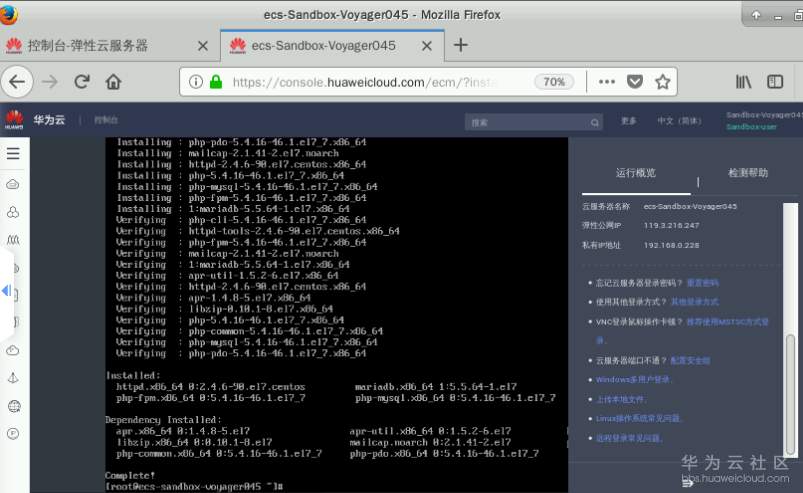Image resolution: width=803 pixels, height=493 pixels.
Task: Open the page actions three-dot menu
Action: click(x=607, y=82)
